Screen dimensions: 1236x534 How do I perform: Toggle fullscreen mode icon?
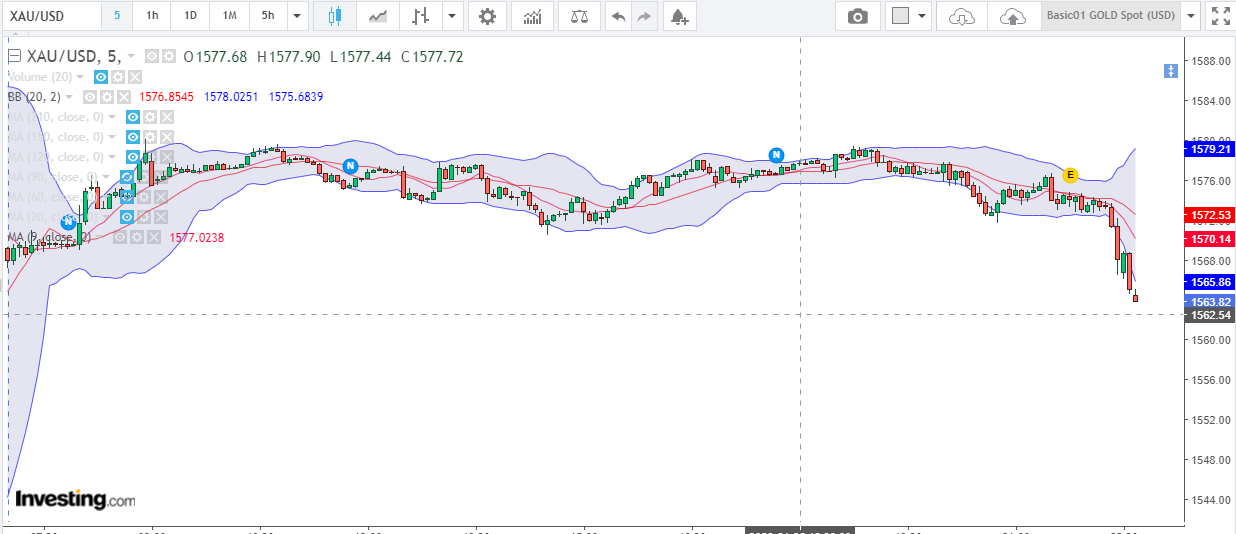[1220, 16]
